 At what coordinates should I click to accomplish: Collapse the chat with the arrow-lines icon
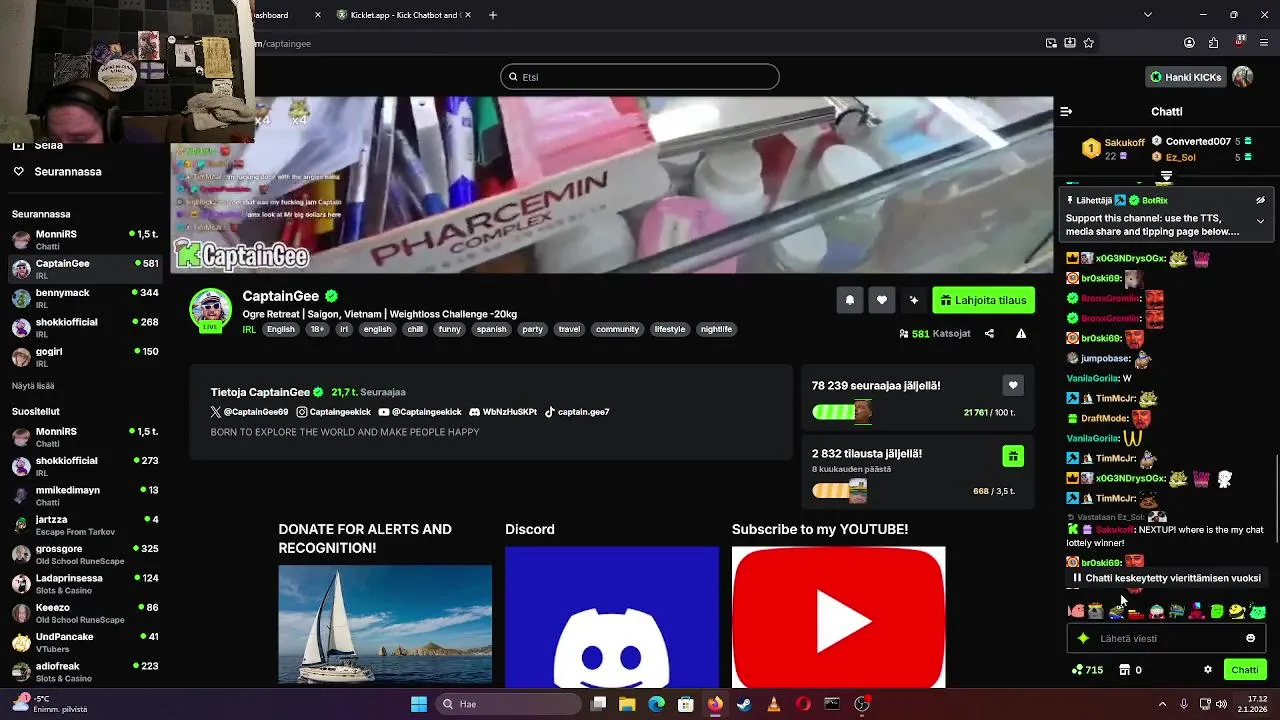click(x=1066, y=112)
